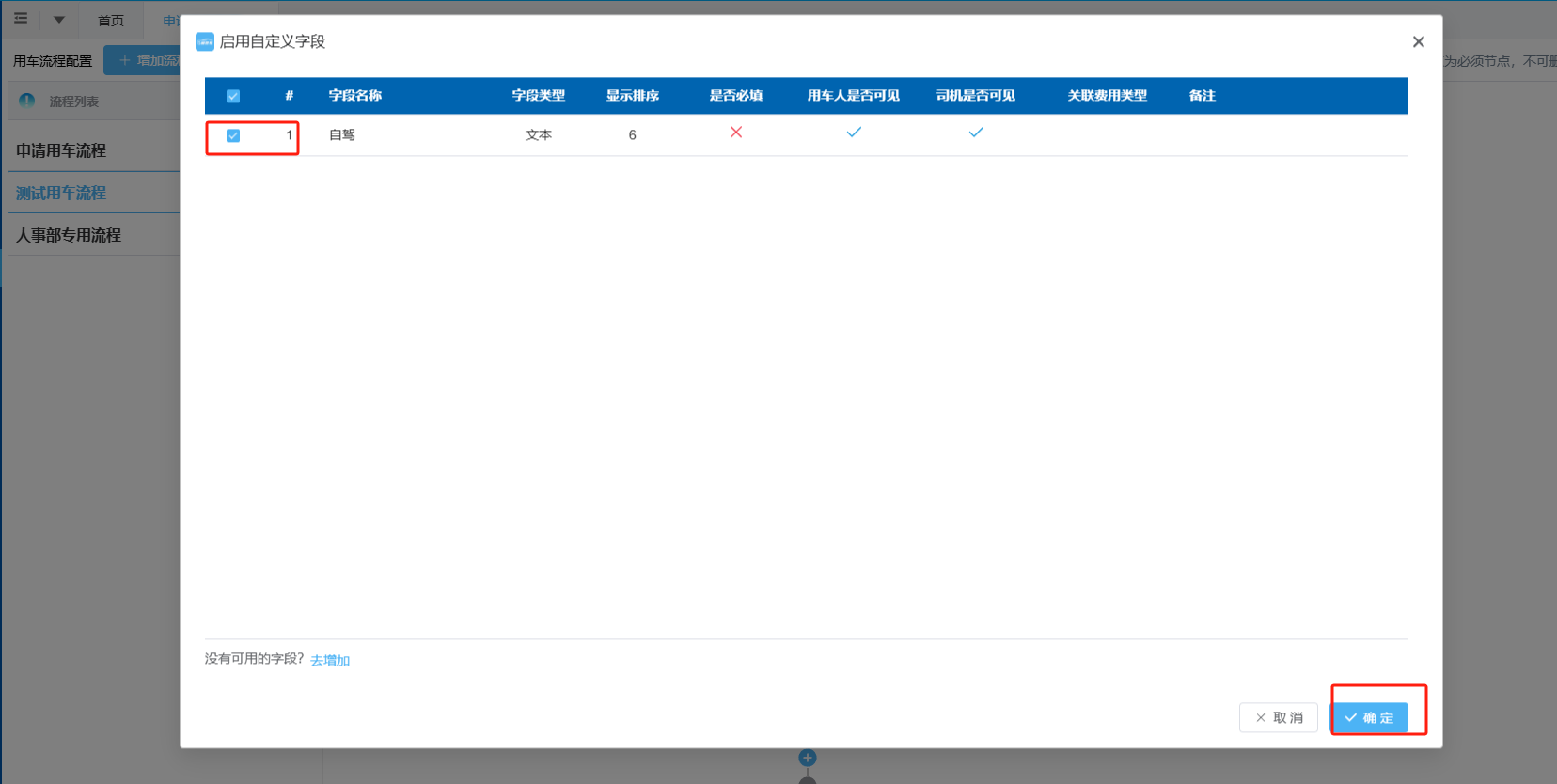Open 人事部专用流程 from the list

point(69,235)
